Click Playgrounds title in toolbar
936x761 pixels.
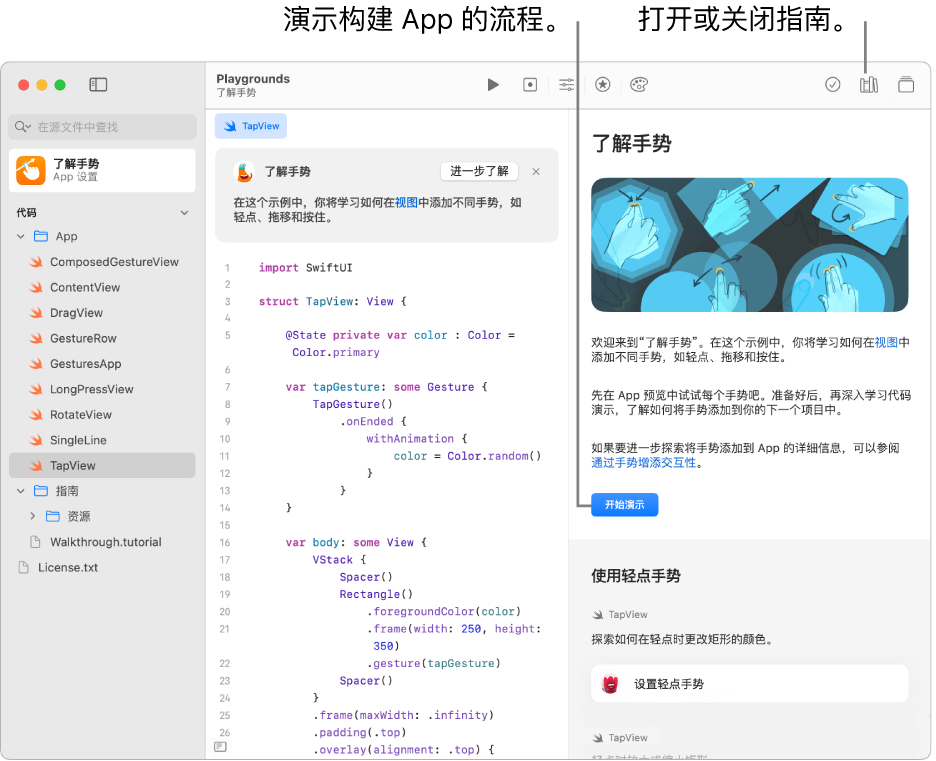point(253,79)
